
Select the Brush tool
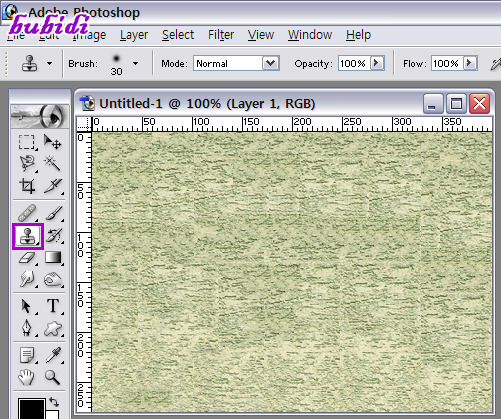(x=53, y=213)
